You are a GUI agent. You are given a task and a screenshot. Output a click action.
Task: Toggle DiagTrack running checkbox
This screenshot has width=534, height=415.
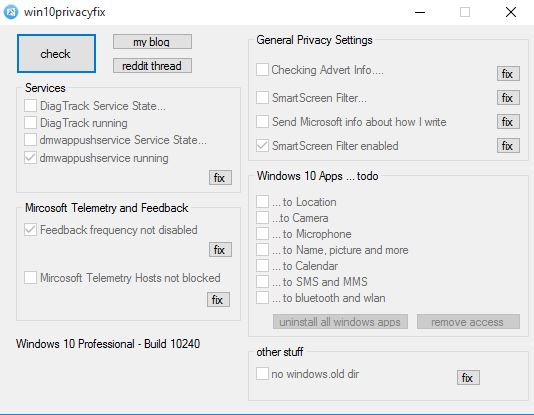point(30,122)
